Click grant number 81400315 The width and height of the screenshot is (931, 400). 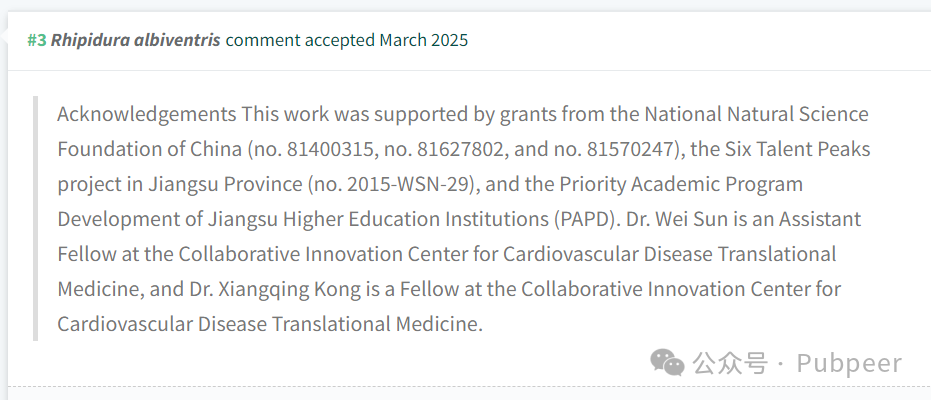point(330,149)
